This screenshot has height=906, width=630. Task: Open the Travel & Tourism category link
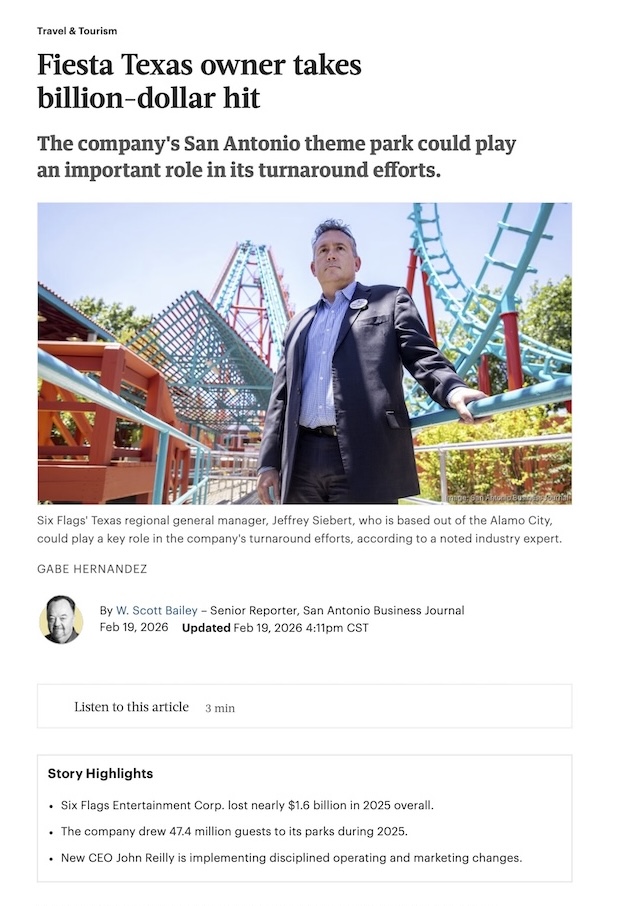(x=77, y=31)
